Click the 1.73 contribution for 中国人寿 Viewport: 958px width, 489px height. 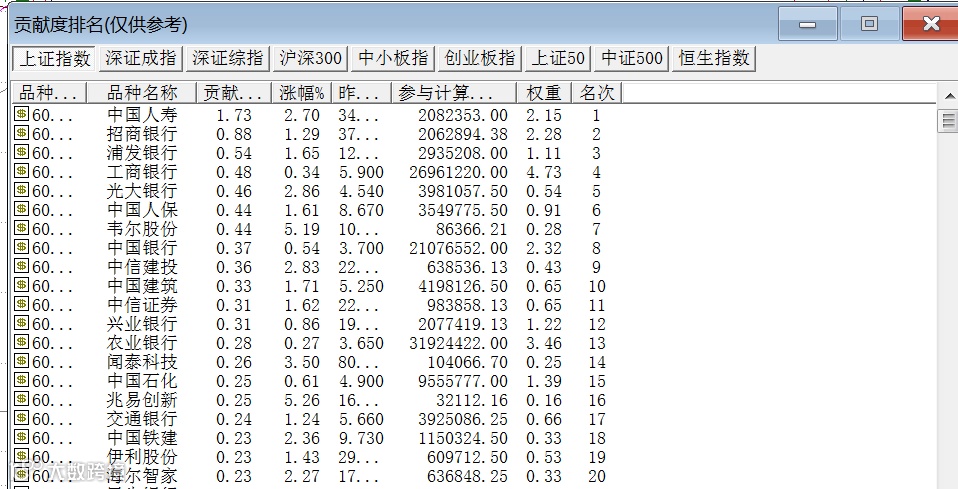coord(233,116)
